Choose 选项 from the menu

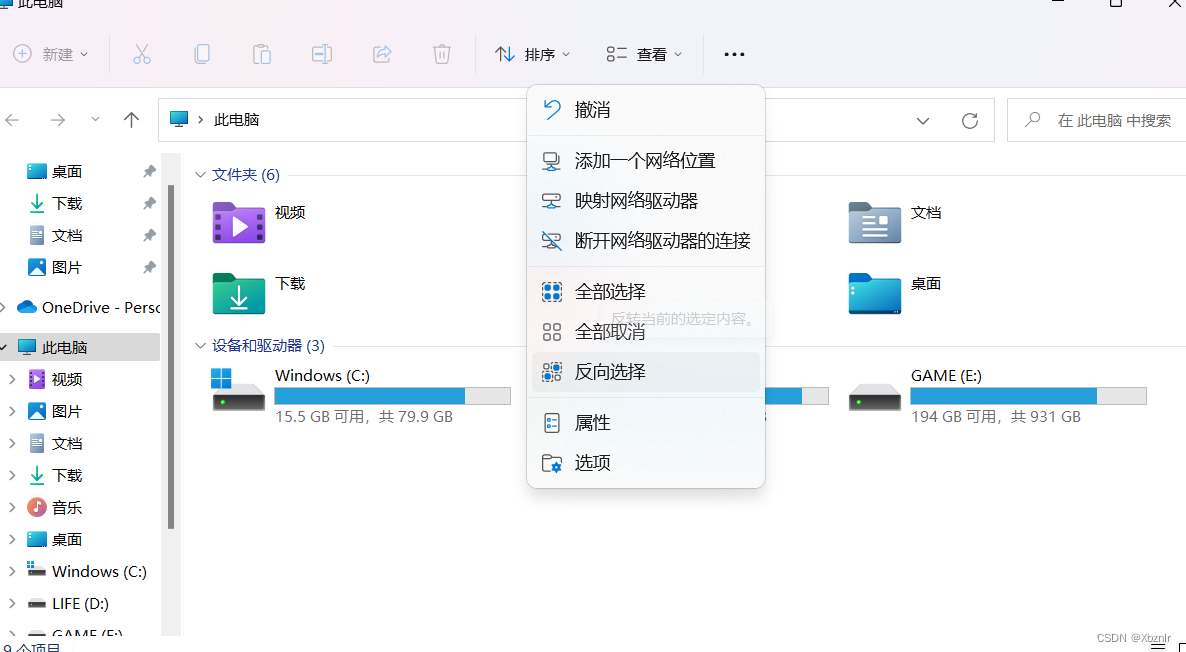tap(646, 462)
